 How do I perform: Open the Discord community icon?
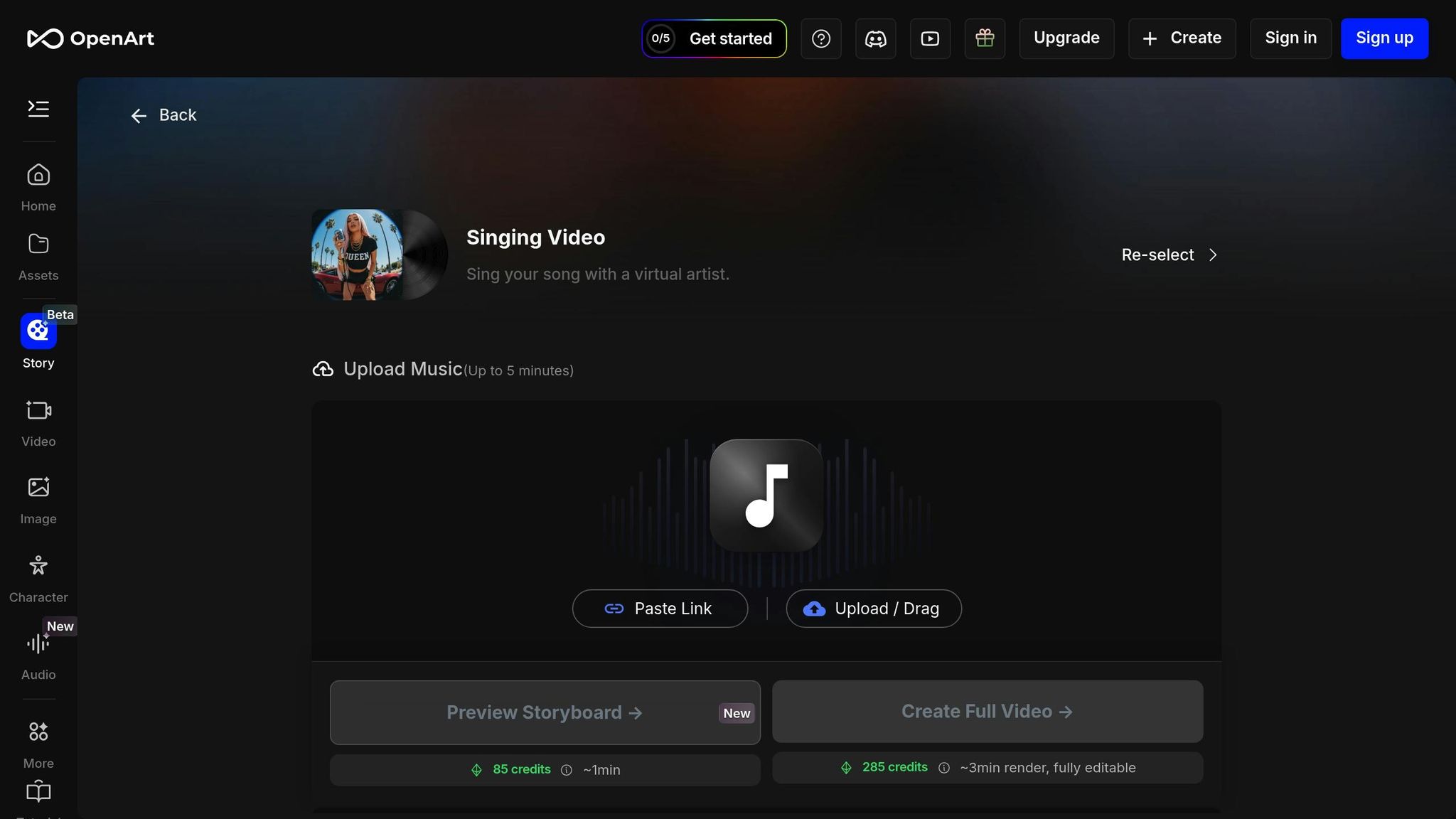(x=875, y=38)
